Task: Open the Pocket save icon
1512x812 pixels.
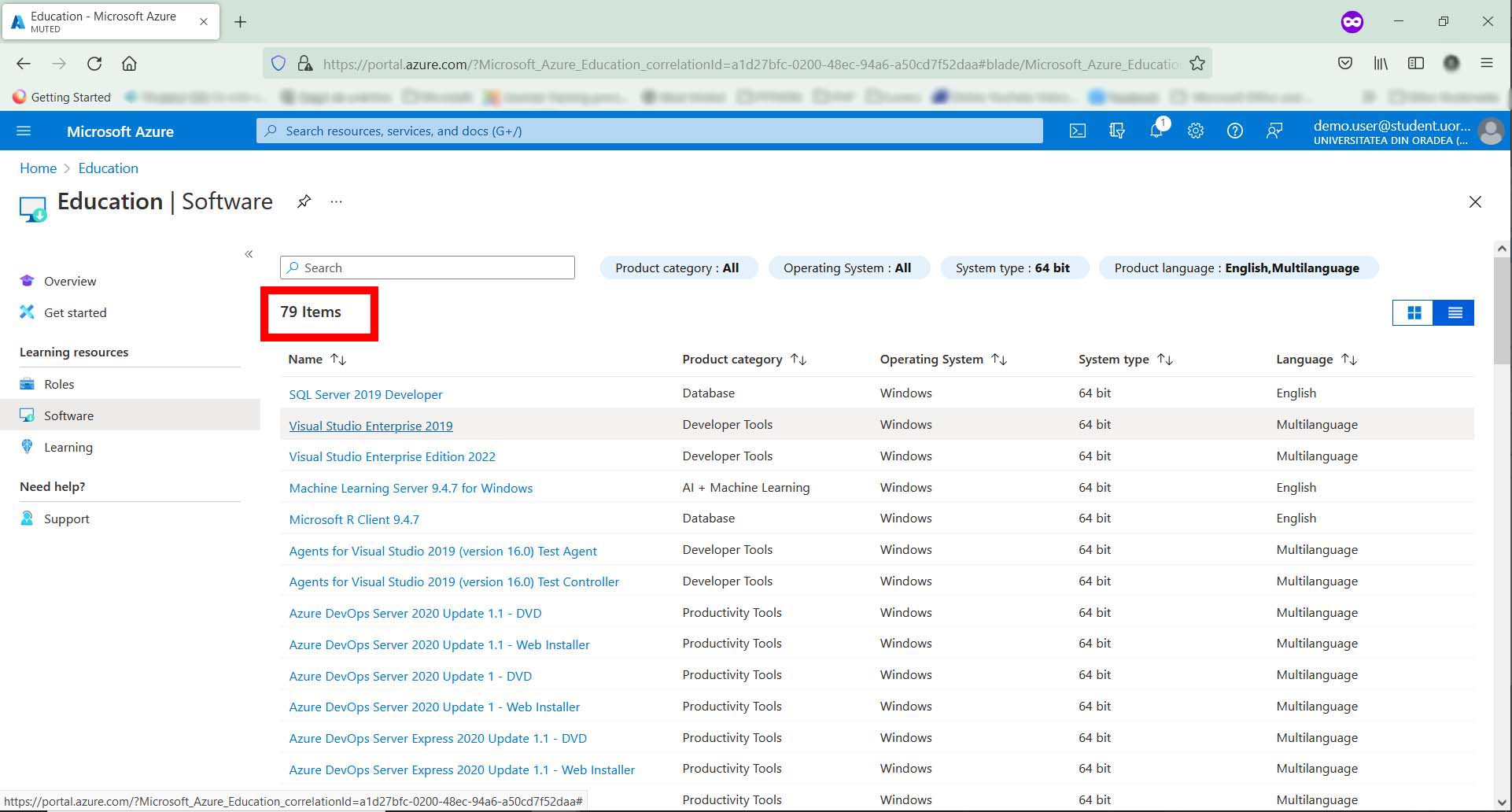Action: pos(1345,64)
